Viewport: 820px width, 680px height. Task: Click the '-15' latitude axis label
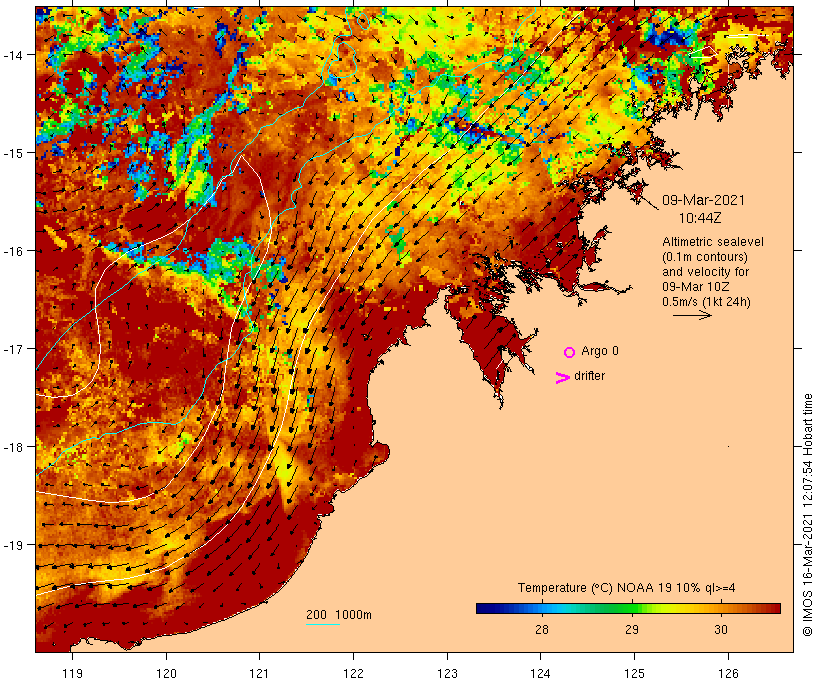click(x=13, y=153)
